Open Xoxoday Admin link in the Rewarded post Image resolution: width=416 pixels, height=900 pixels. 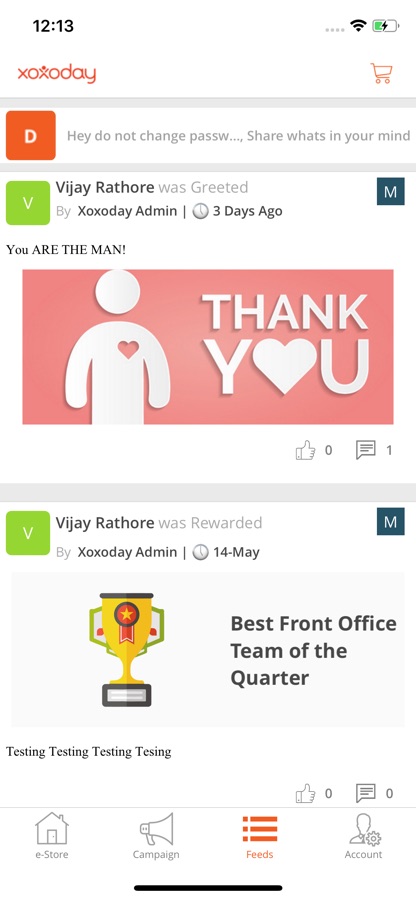point(127,552)
